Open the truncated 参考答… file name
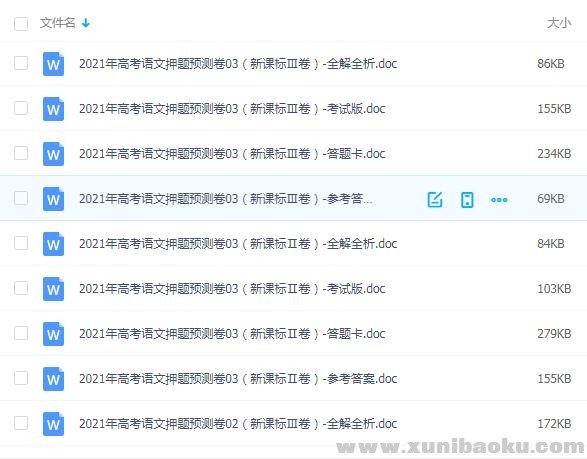The width and height of the screenshot is (587, 459). point(226,199)
